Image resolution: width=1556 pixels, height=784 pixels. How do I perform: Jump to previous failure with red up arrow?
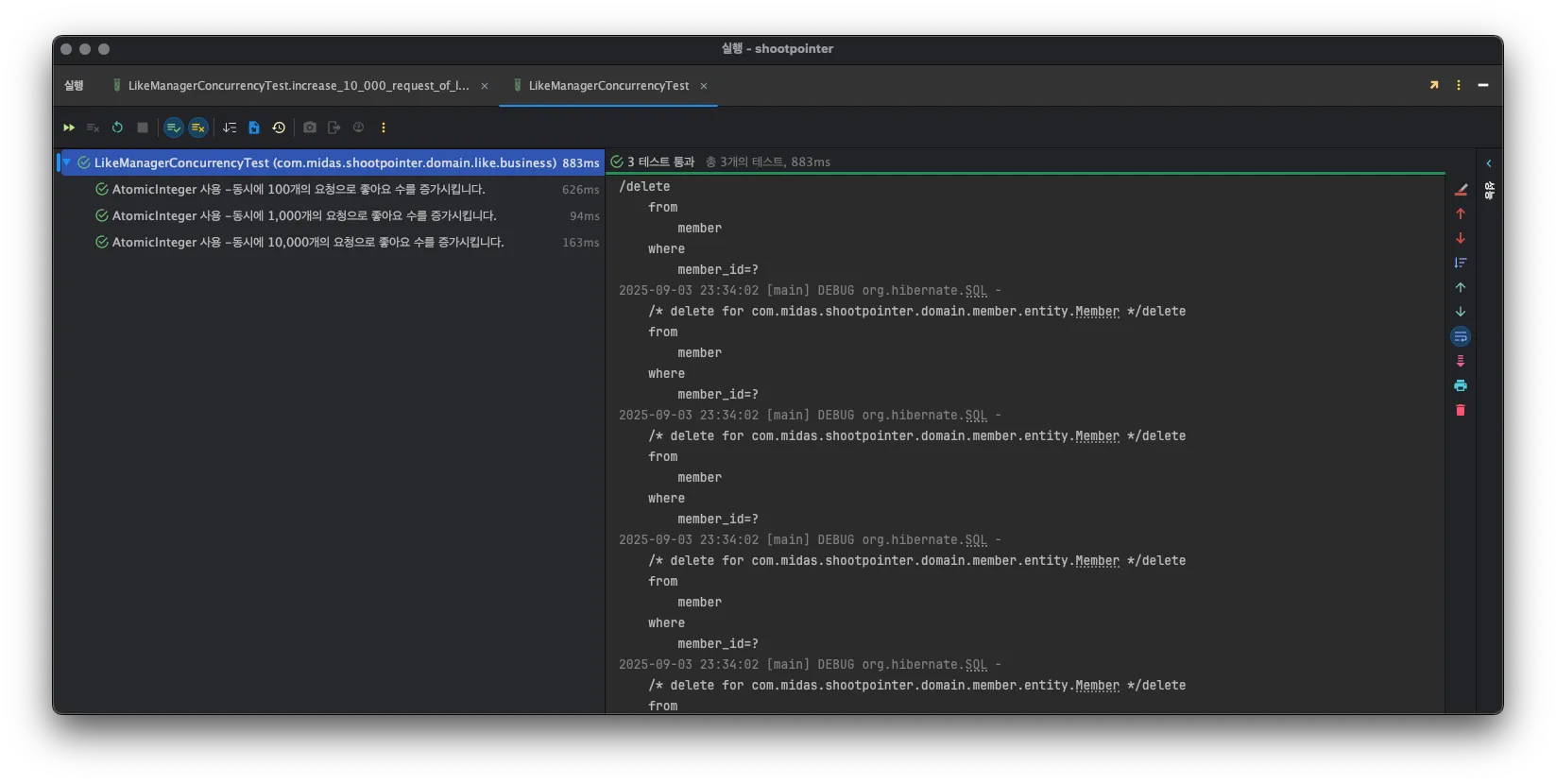(x=1461, y=213)
